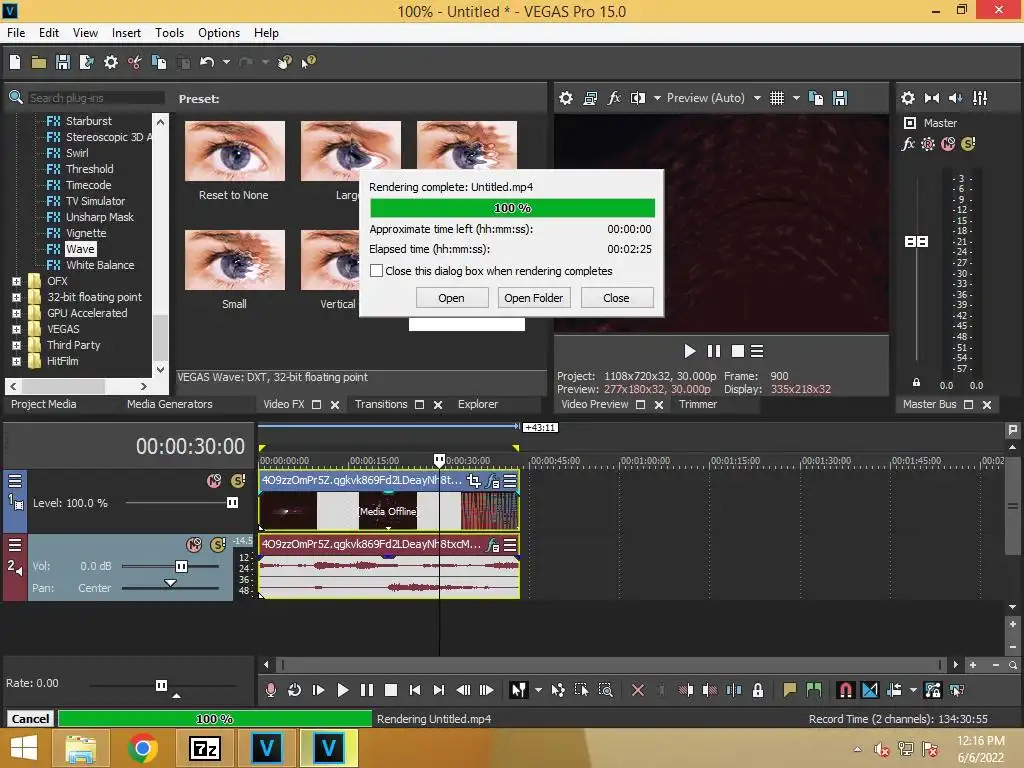Select Vignette effect in plug-in list
Viewport: 1024px width, 768px height.
coord(86,233)
